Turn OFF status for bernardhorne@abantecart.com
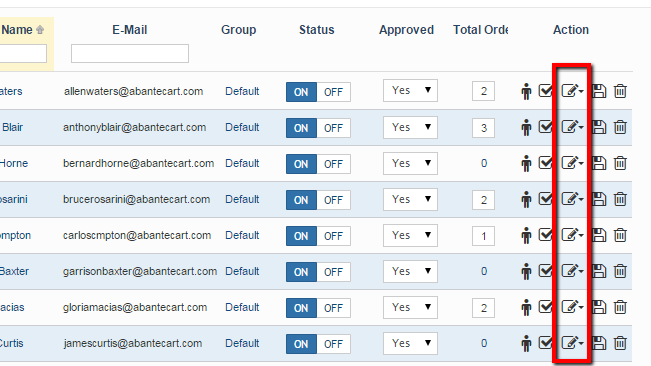651x366 pixels. (333, 164)
